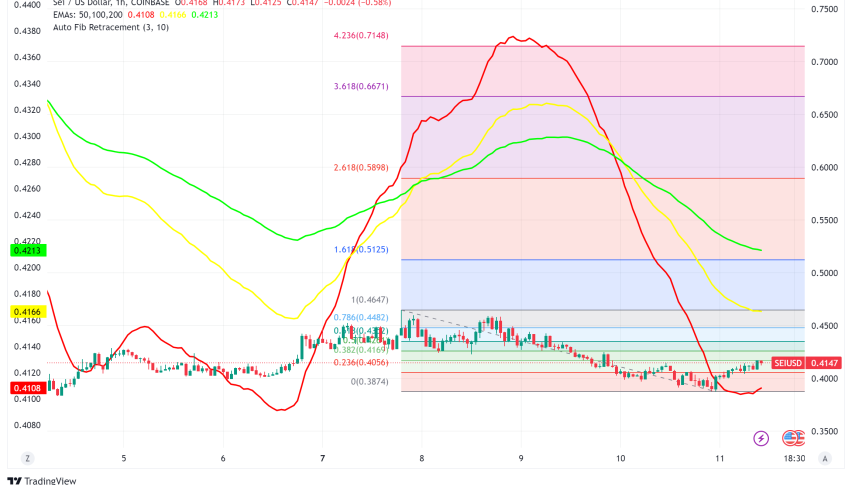
Task: Click the yellow 0.4166 price axis tag
Action: pos(28,312)
